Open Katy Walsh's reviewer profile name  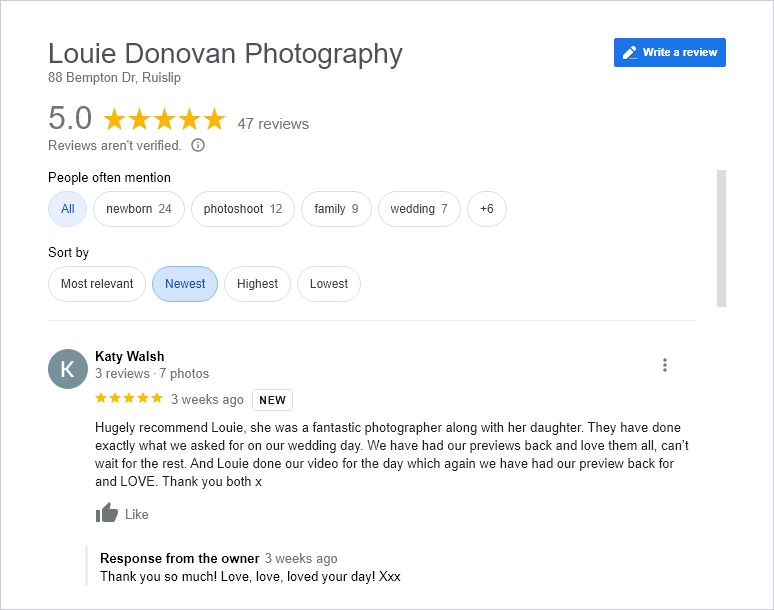pyautogui.click(x=129, y=356)
